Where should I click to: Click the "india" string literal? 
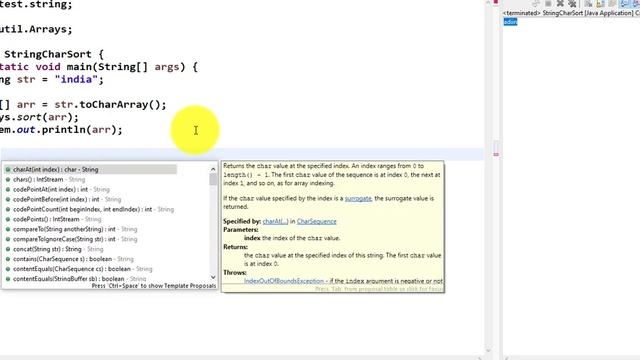[x=76, y=80]
